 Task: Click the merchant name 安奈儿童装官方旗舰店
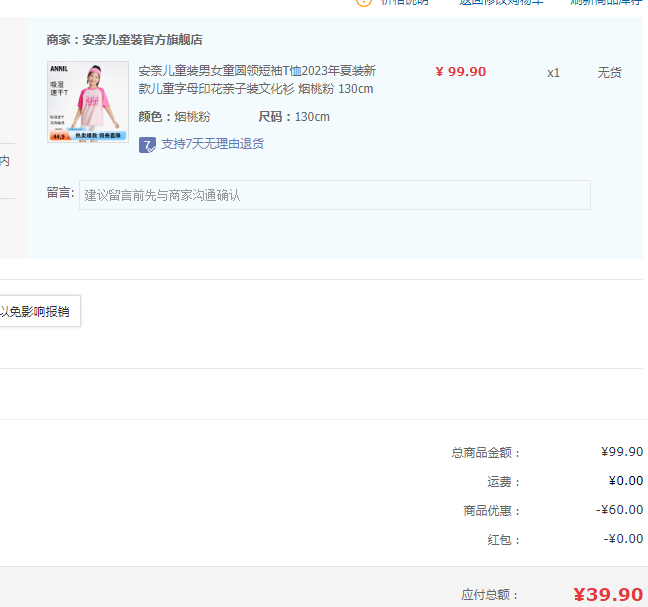coord(142,40)
